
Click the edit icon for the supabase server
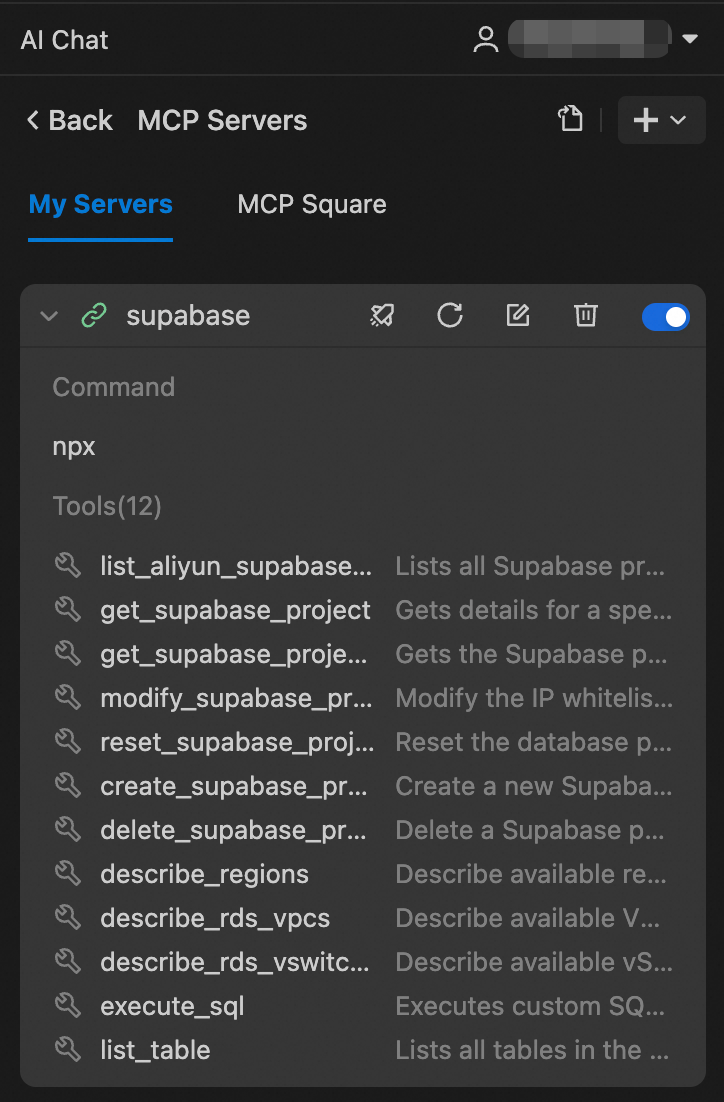[517, 316]
